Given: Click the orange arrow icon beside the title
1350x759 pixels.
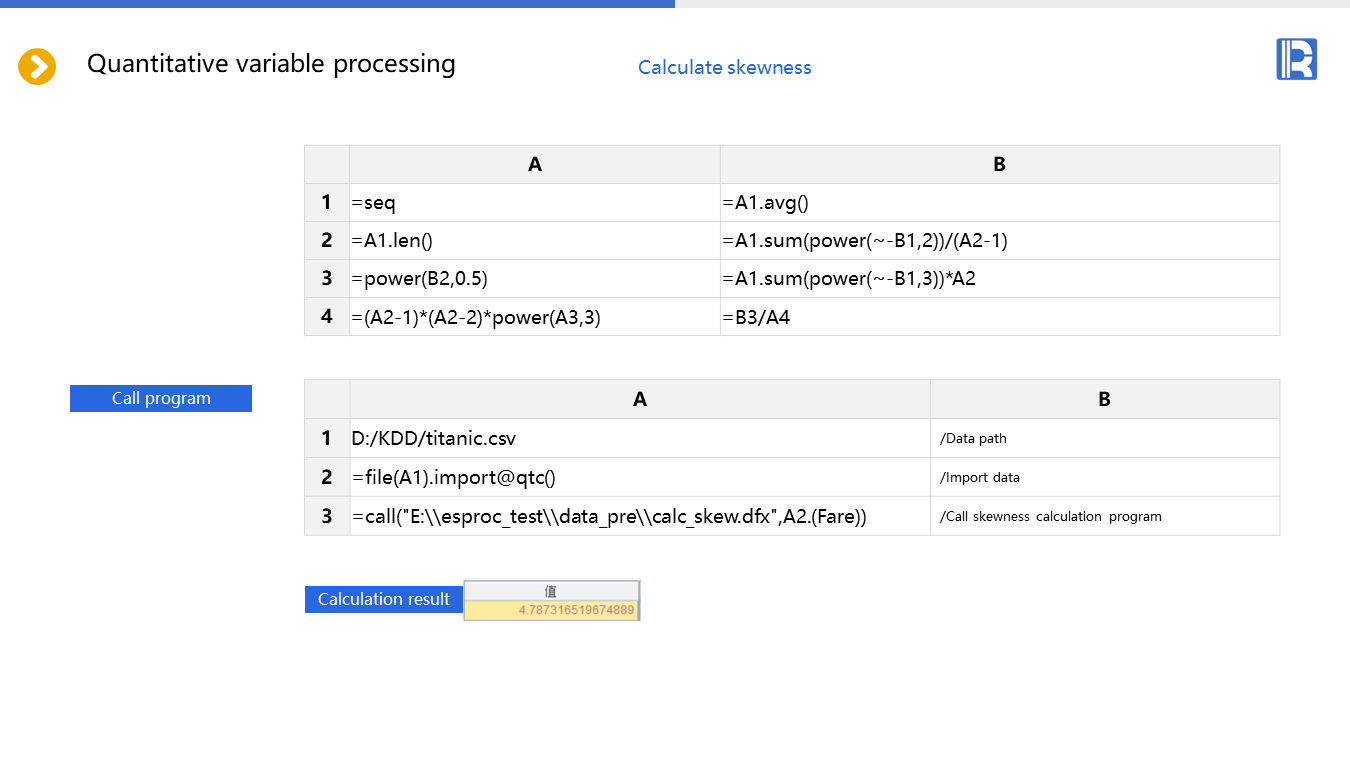Looking at the screenshot, I should point(37,67).
